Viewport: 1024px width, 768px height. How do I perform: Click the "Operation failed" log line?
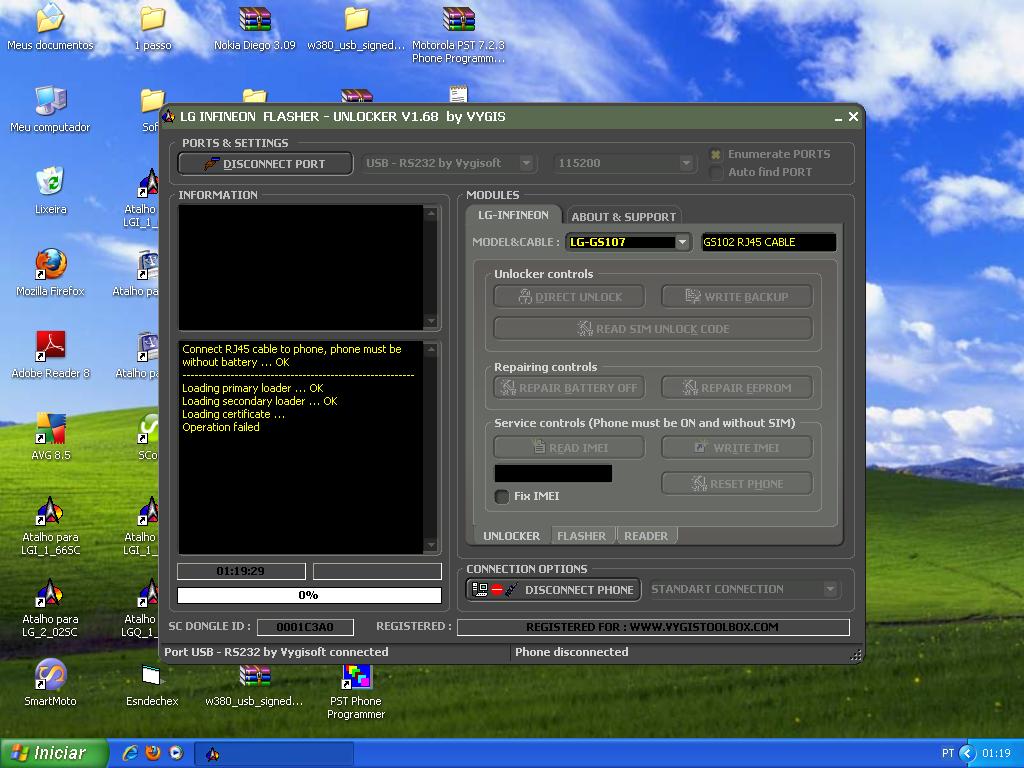tap(221, 427)
